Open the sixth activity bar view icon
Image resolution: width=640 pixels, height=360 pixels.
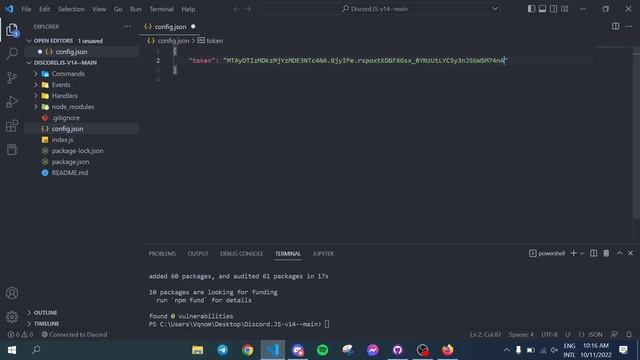click(12, 149)
